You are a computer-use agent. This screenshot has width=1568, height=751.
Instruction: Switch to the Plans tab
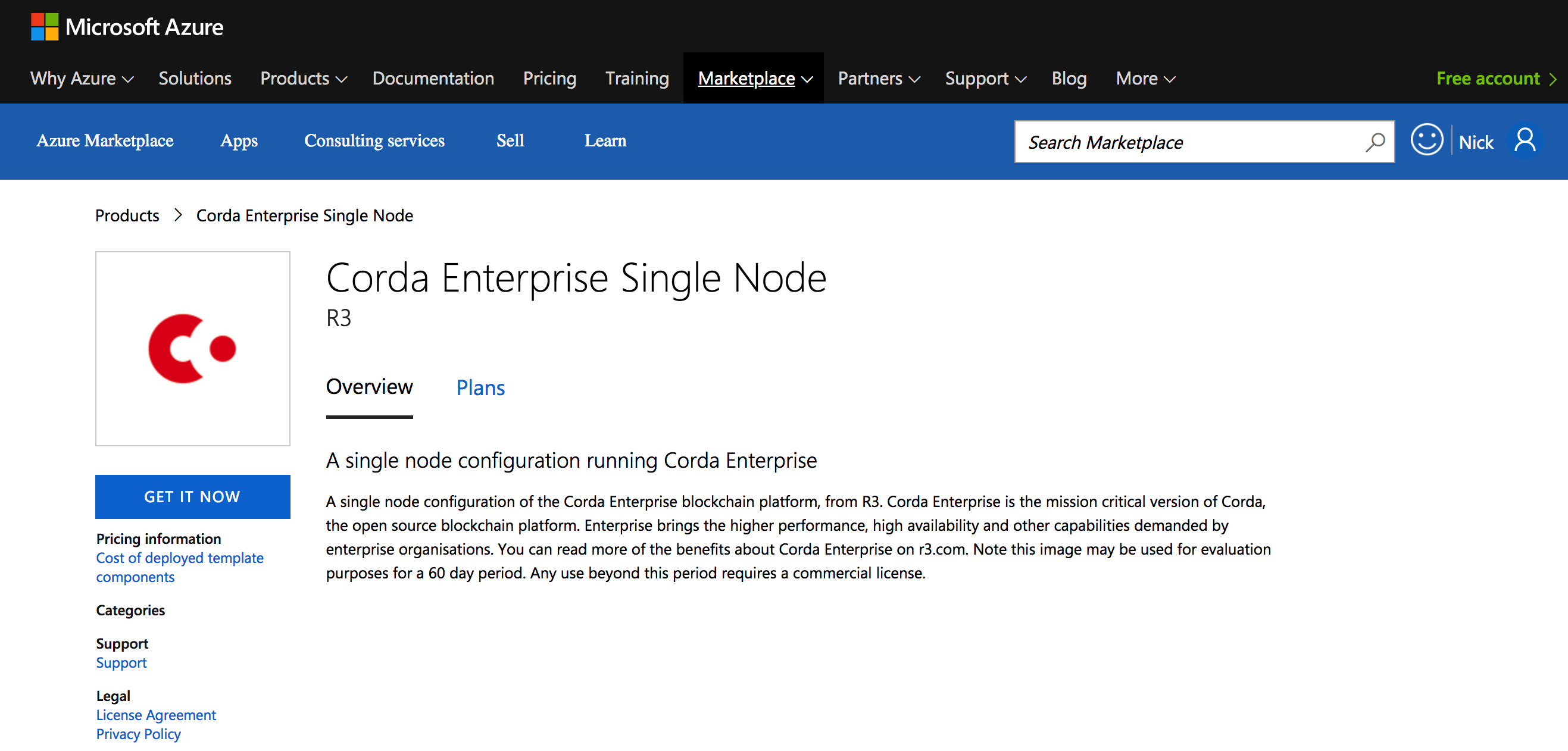click(x=480, y=387)
